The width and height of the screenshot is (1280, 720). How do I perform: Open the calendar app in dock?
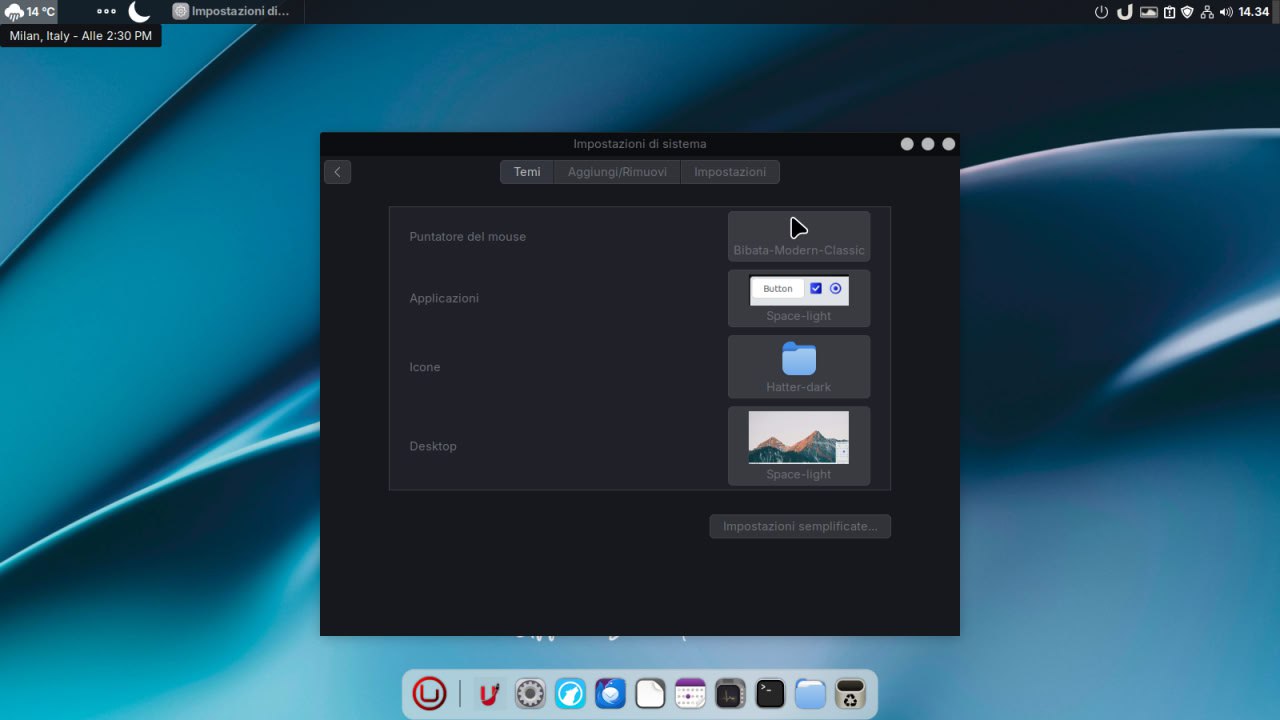690,693
